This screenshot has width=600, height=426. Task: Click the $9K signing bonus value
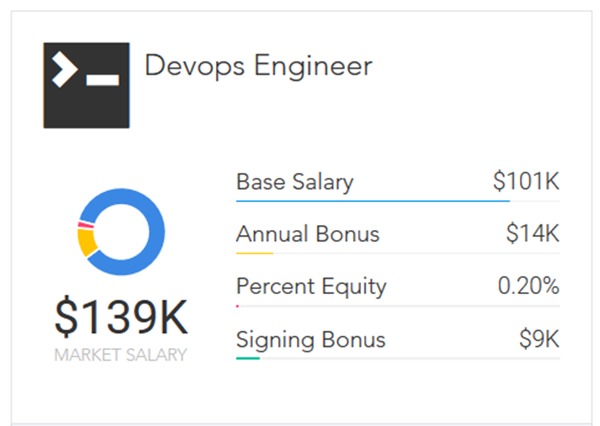coord(539,338)
